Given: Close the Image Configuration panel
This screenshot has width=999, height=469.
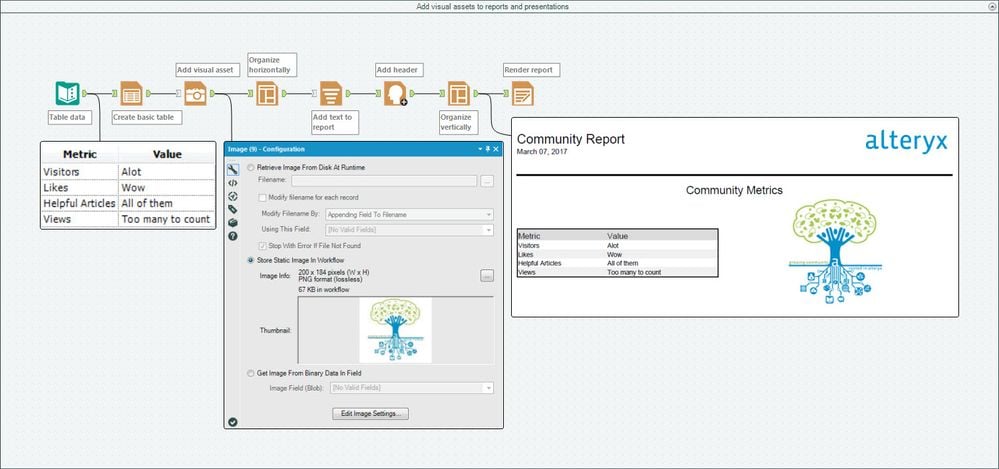Looking at the screenshot, I should point(496,148).
